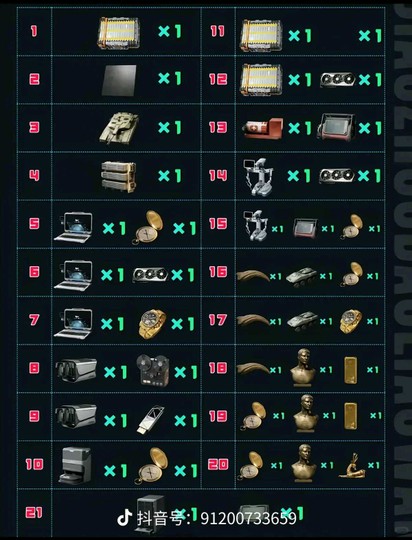This screenshot has height=540, width=412.
Task: Click the robot arm item in row 14
Action: tap(258, 177)
